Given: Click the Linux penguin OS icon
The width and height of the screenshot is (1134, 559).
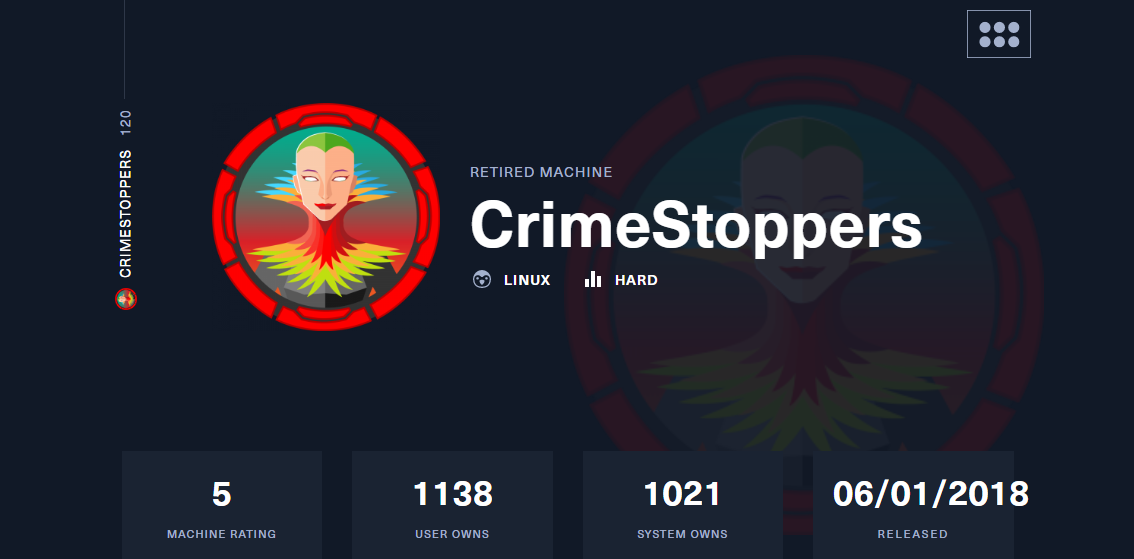Looking at the screenshot, I should tap(482, 280).
